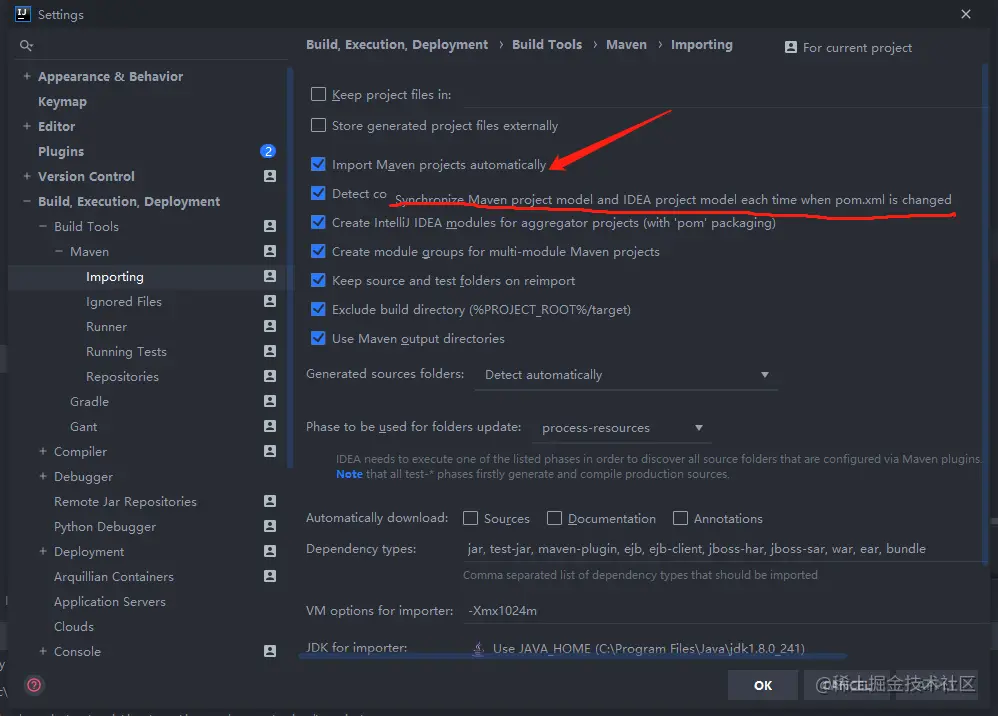Expand the Compiler node
Viewport: 998px width, 716px height.
pyautogui.click(x=43, y=451)
